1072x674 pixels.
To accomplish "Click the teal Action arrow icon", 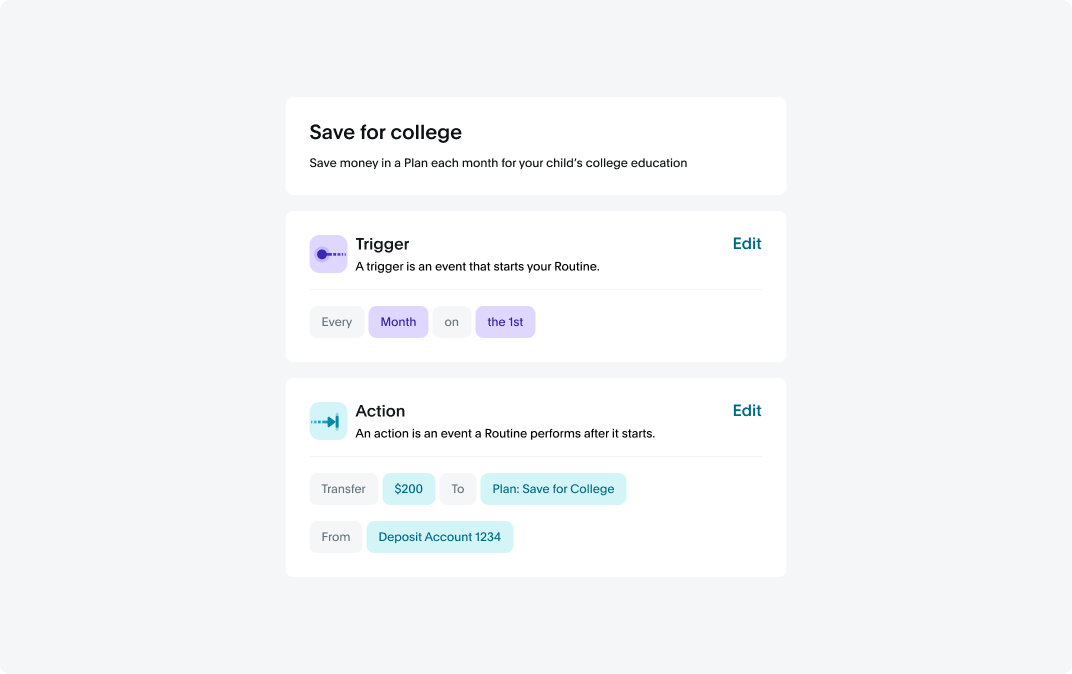I will click(328, 421).
